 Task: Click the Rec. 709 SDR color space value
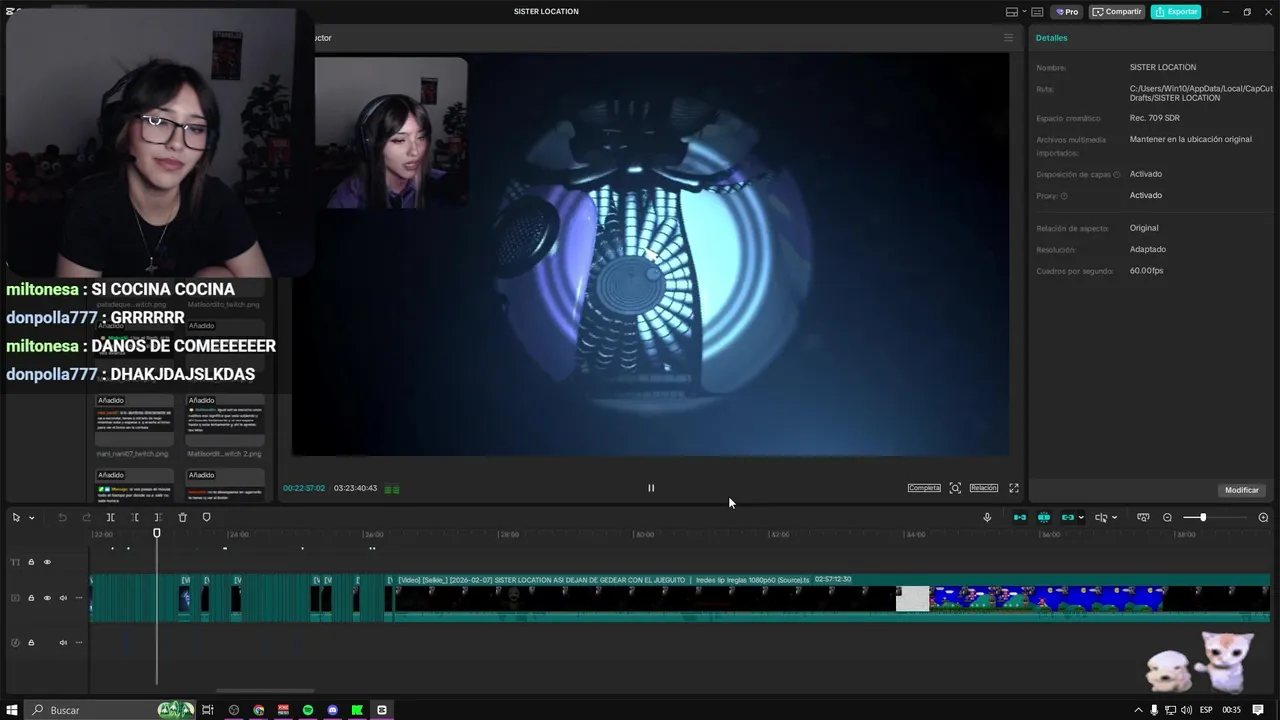[x=1155, y=118]
